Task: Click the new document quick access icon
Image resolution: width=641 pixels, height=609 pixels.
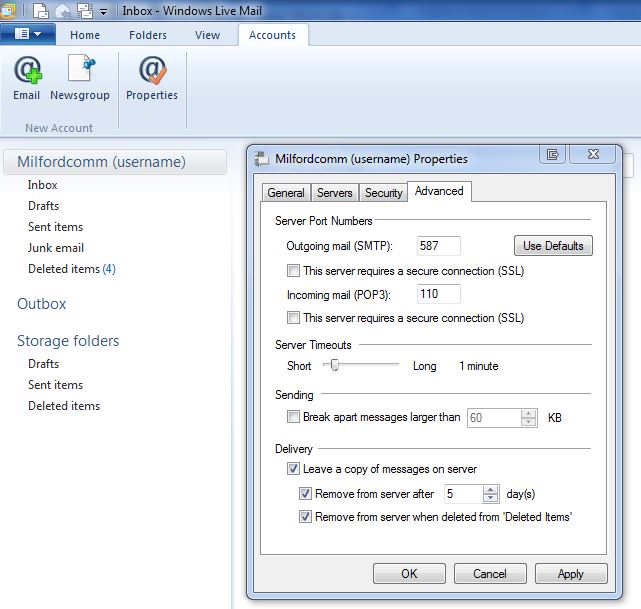Action: 40,11
